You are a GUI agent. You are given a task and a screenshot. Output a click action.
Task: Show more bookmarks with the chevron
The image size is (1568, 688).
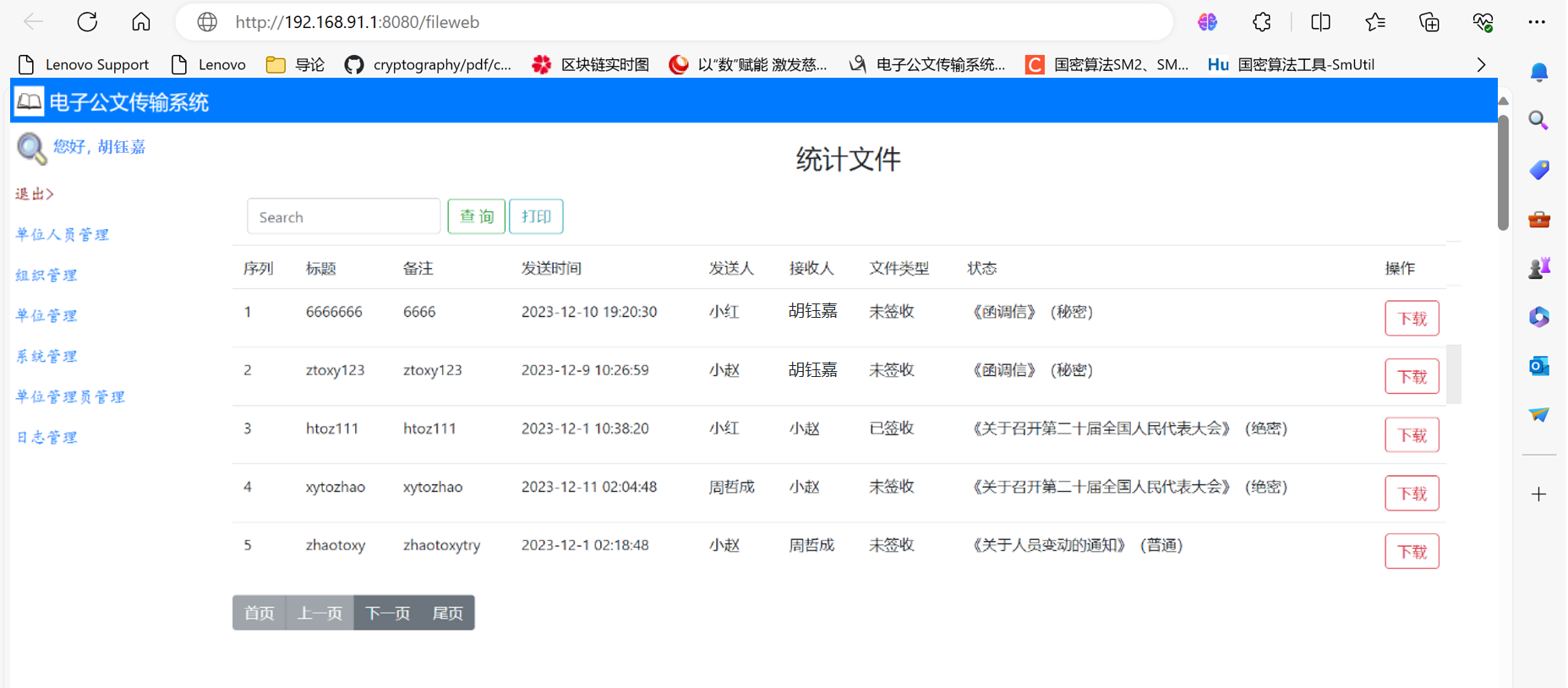point(1481,65)
